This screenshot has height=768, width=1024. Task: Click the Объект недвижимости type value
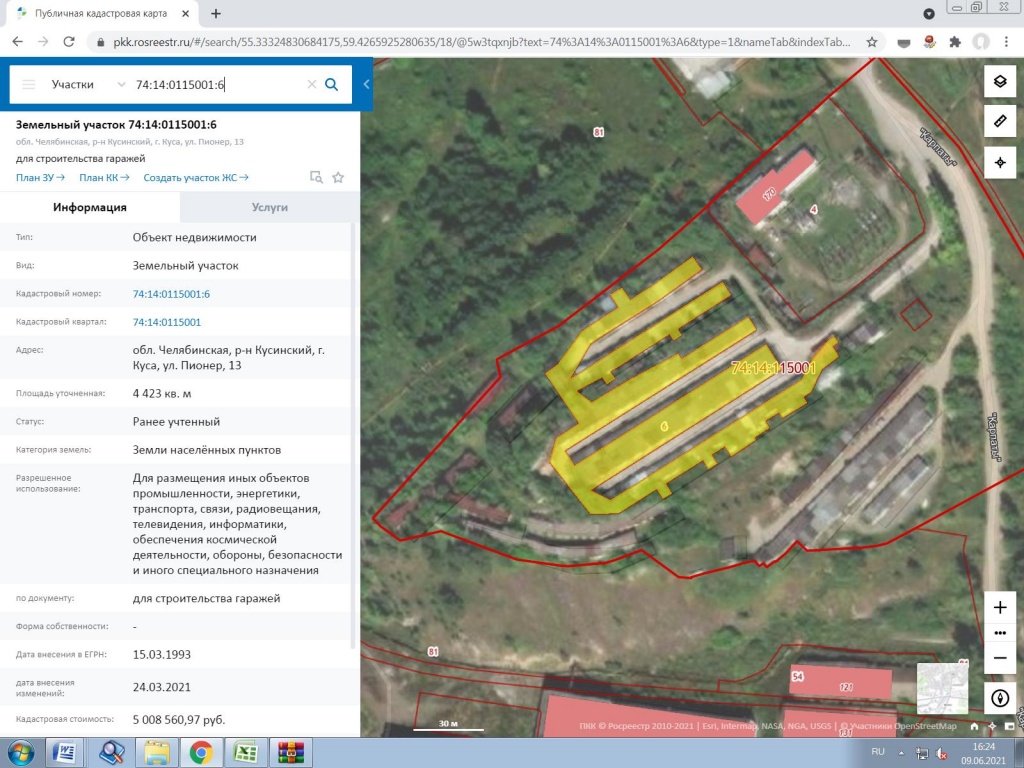pos(195,237)
